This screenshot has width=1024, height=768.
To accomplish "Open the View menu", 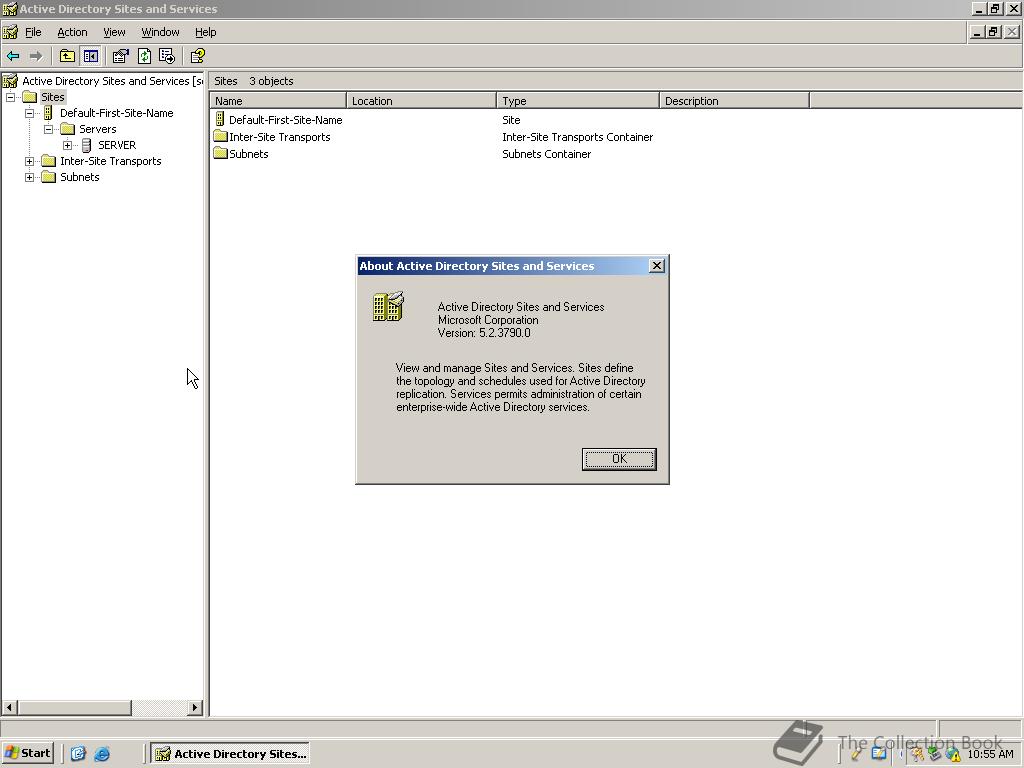I will (x=114, y=32).
